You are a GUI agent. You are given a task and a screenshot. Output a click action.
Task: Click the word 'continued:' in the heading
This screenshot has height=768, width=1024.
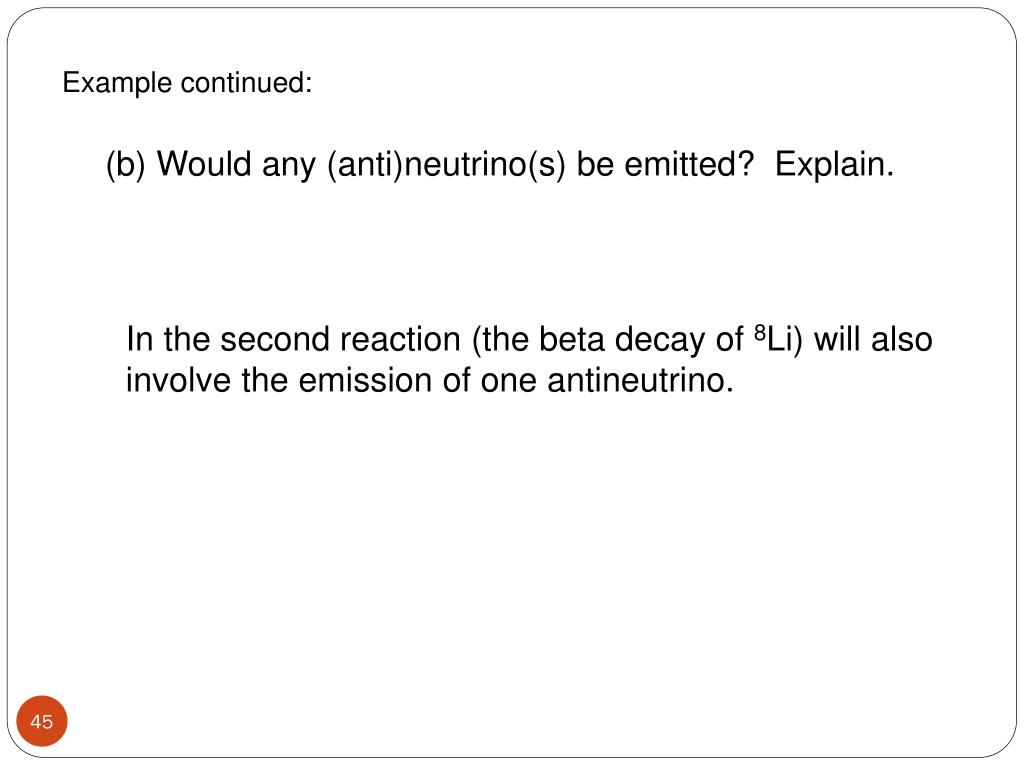pyautogui.click(x=247, y=83)
